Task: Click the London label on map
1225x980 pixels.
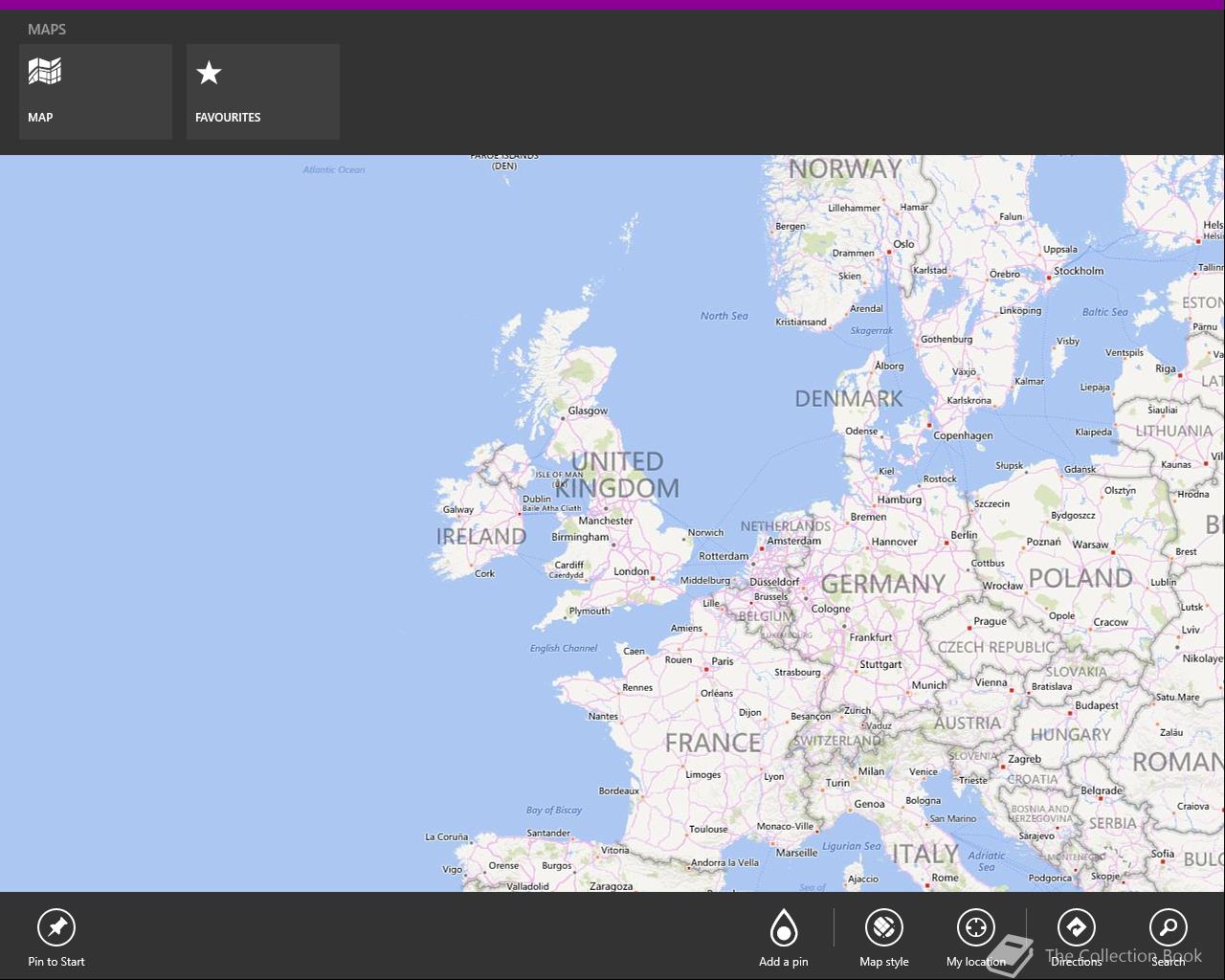Action: [632, 571]
